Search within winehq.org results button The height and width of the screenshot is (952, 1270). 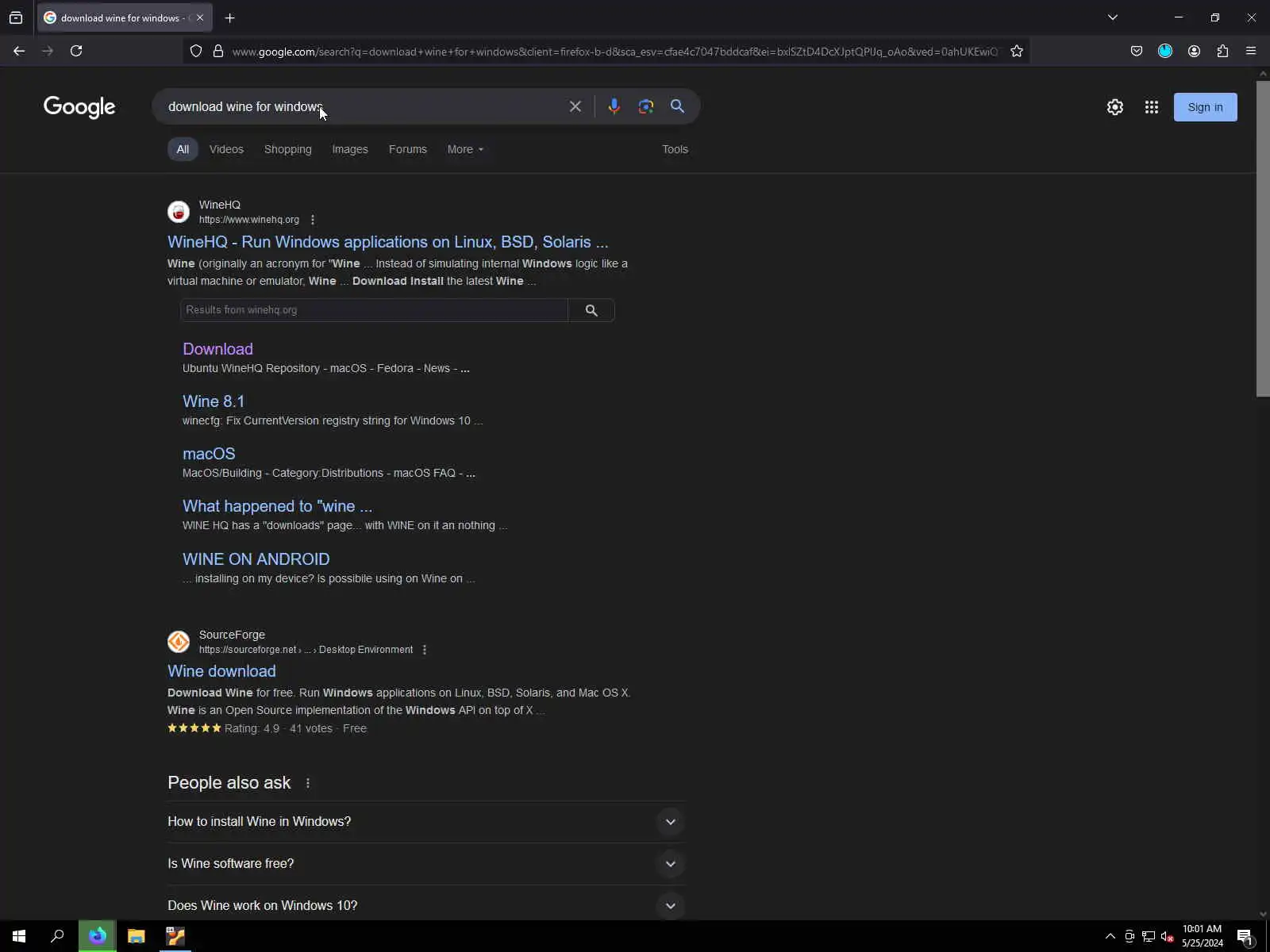click(x=591, y=310)
